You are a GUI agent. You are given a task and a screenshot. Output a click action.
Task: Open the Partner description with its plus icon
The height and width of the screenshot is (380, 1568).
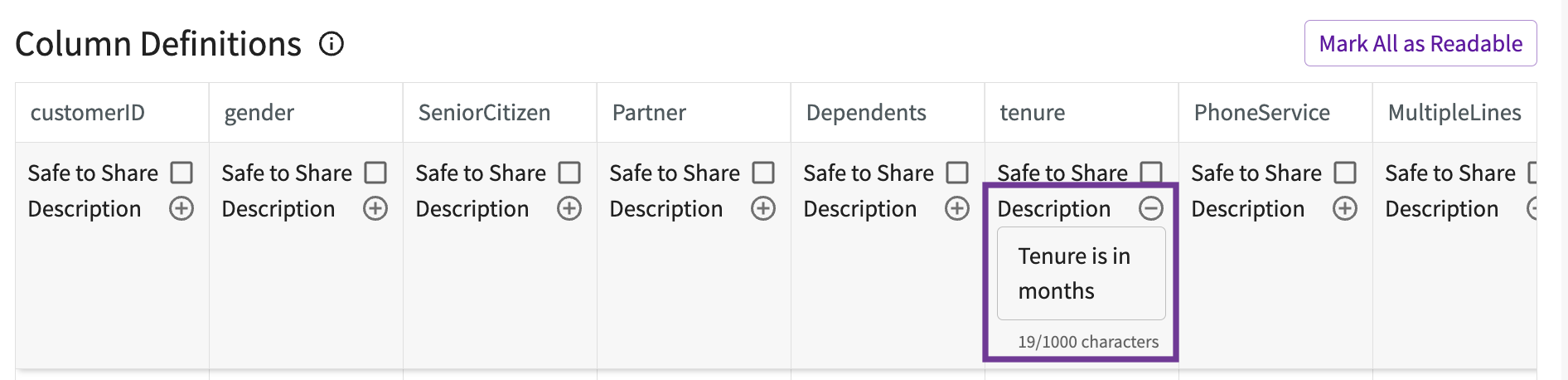click(763, 208)
